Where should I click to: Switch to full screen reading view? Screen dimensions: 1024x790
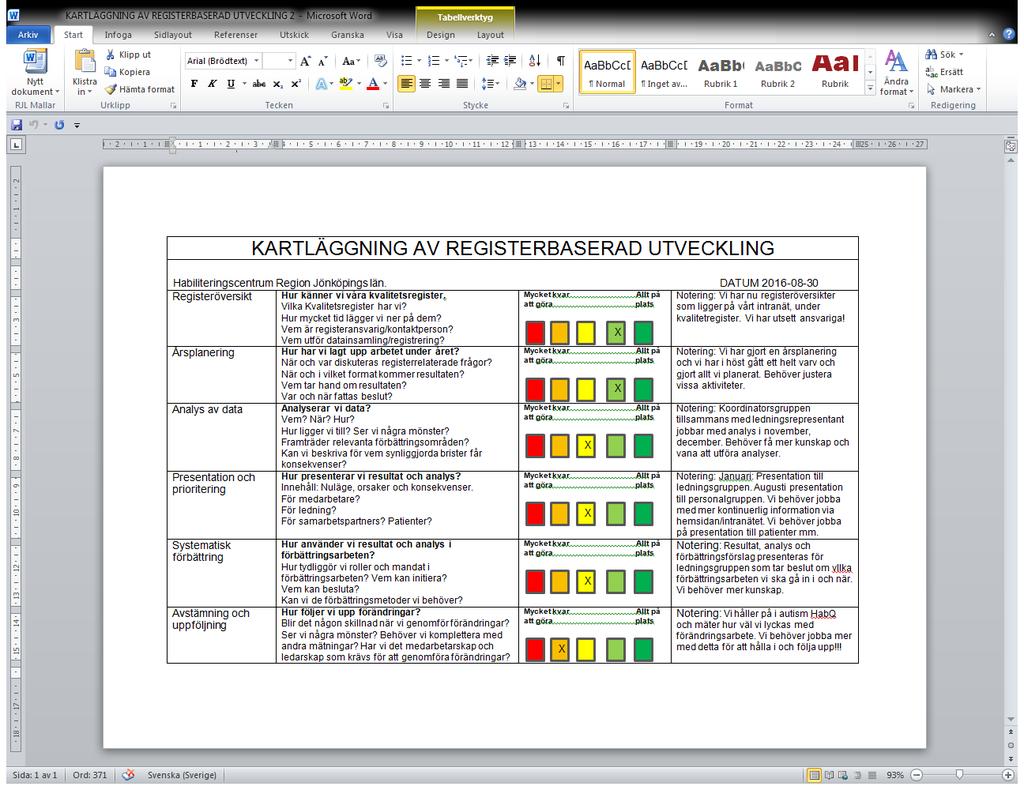coord(829,776)
